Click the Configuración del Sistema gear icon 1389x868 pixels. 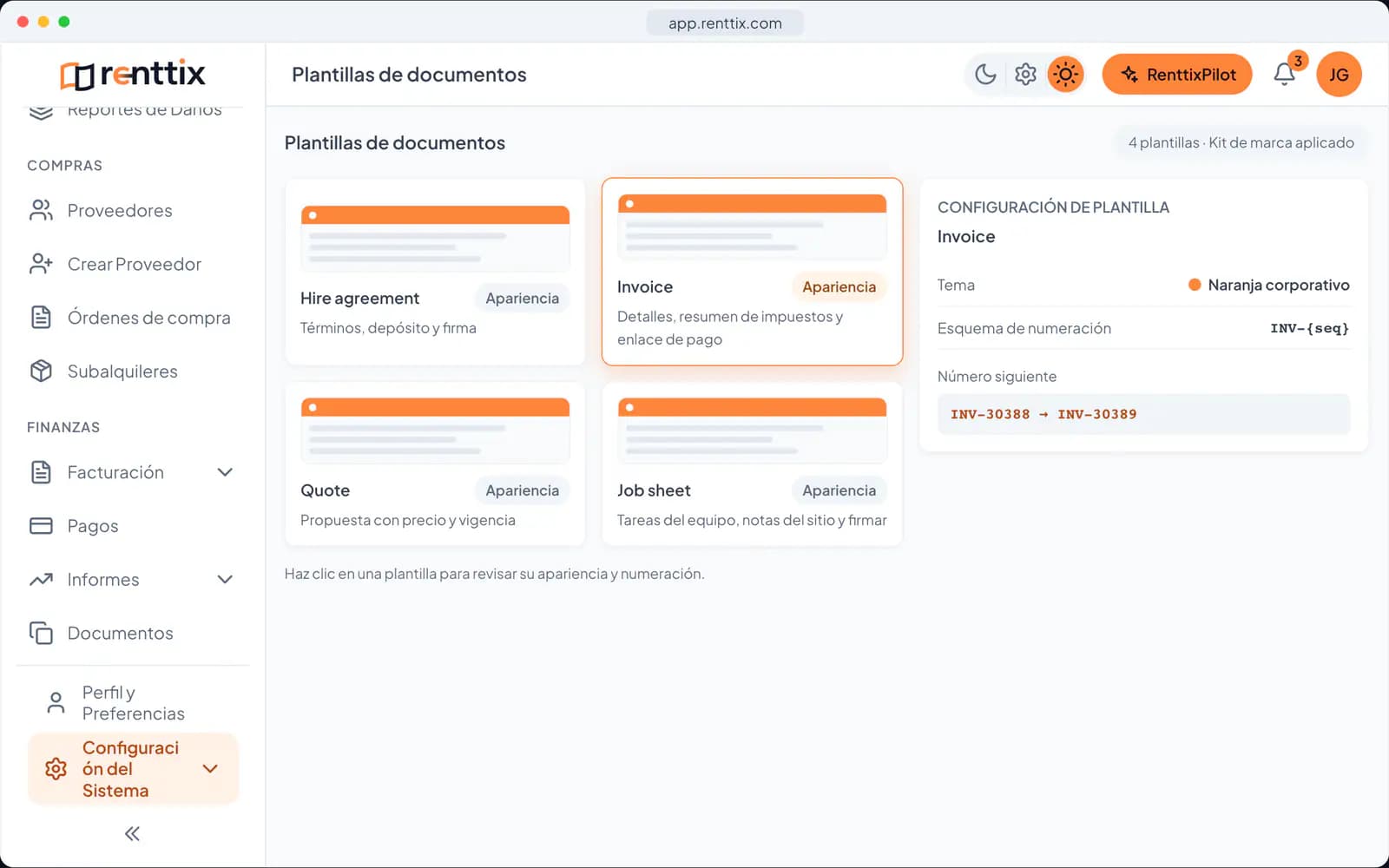[x=56, y=769]
